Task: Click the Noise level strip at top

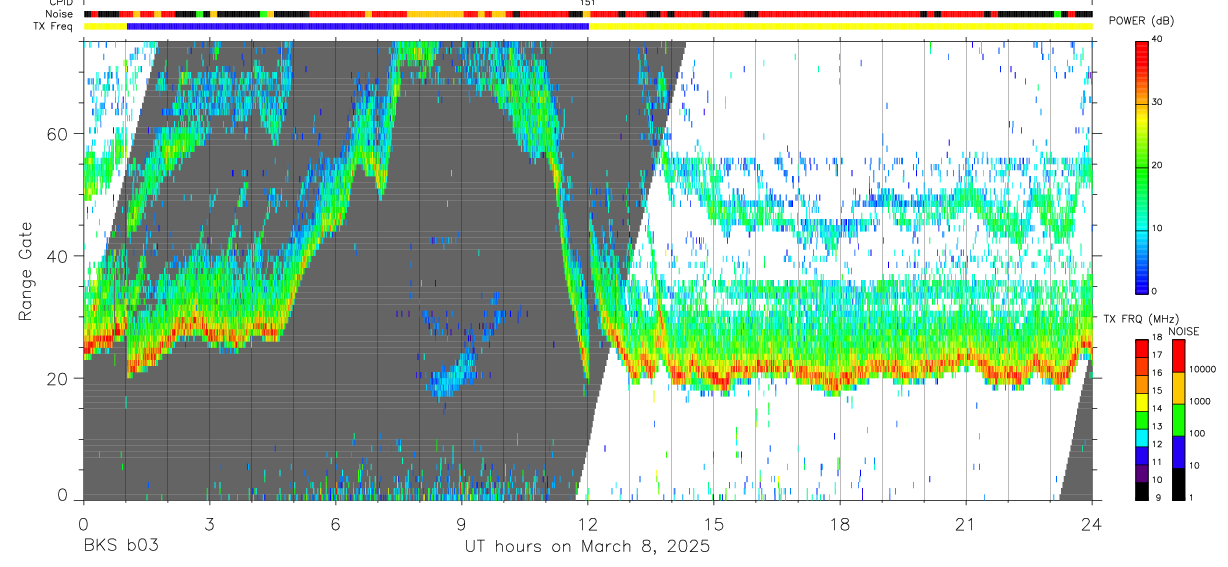Action: click(x=588, y=15)
